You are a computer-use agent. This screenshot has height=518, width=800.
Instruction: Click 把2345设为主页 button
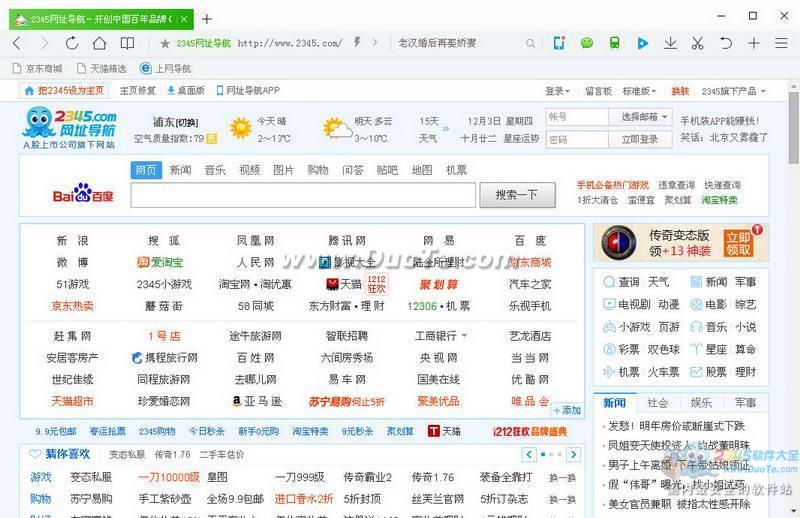64,91
